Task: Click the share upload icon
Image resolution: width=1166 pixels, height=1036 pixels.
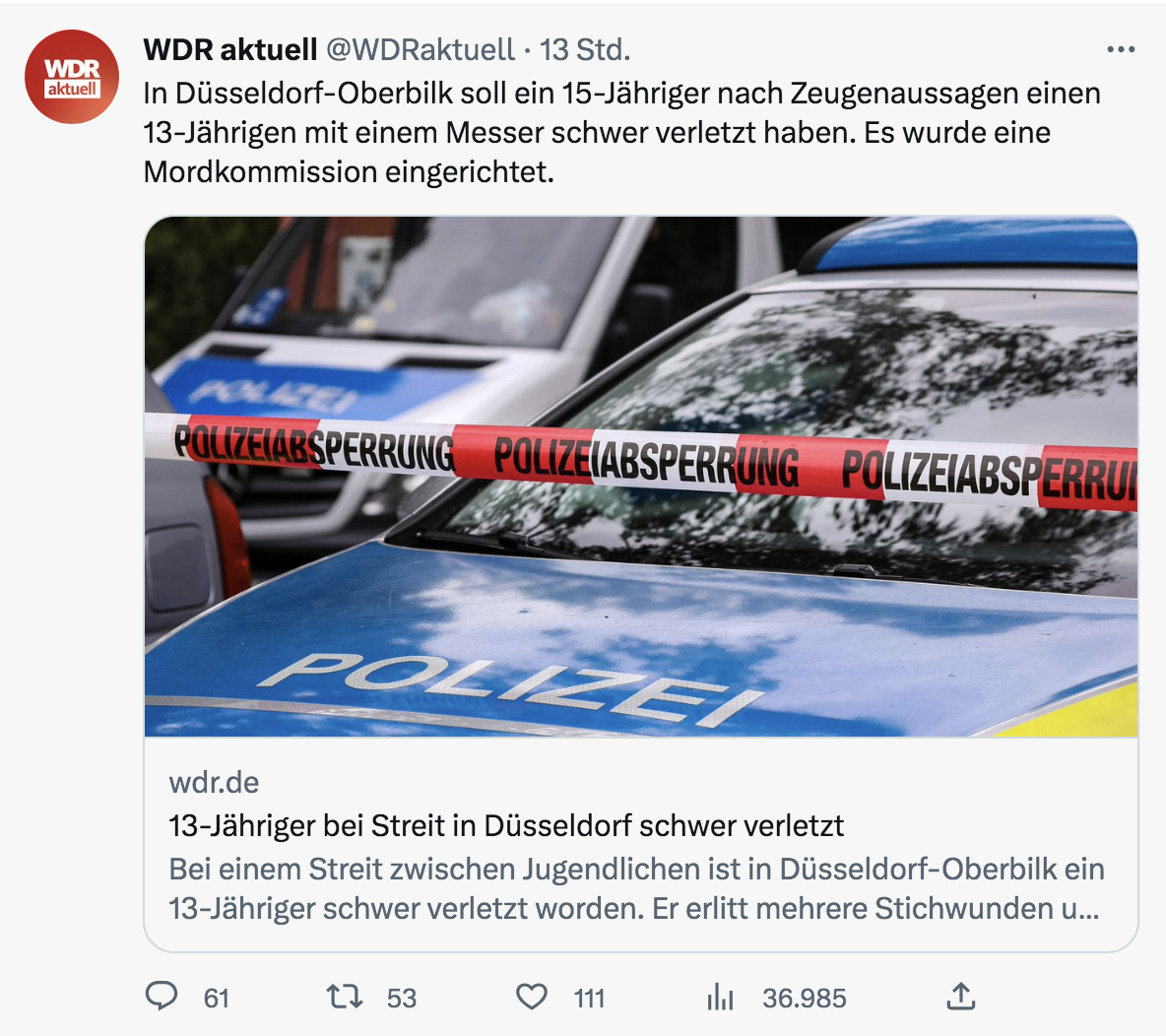Action: [x=961, y=996]
